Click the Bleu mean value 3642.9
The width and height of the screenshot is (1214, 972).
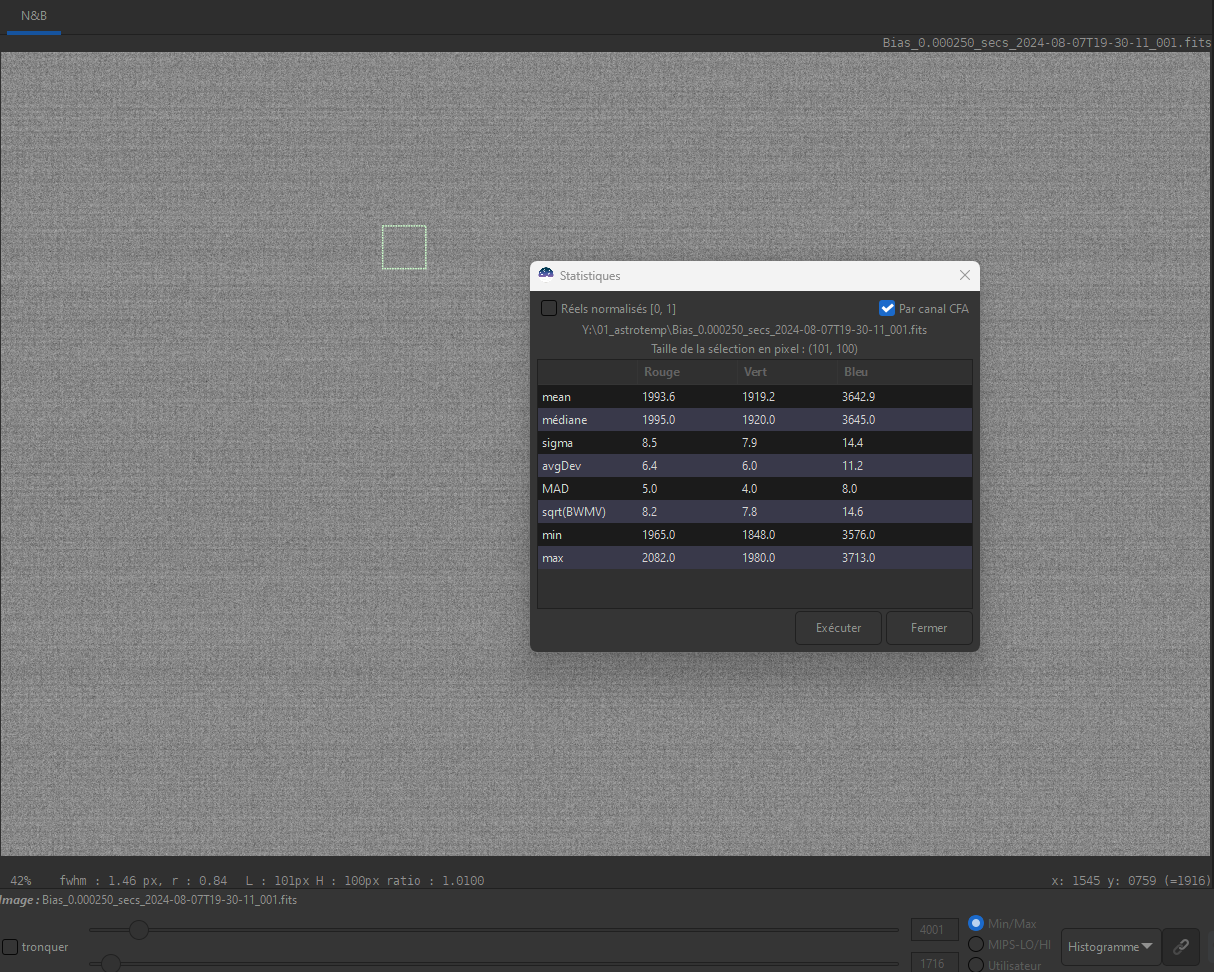point(858,397)
